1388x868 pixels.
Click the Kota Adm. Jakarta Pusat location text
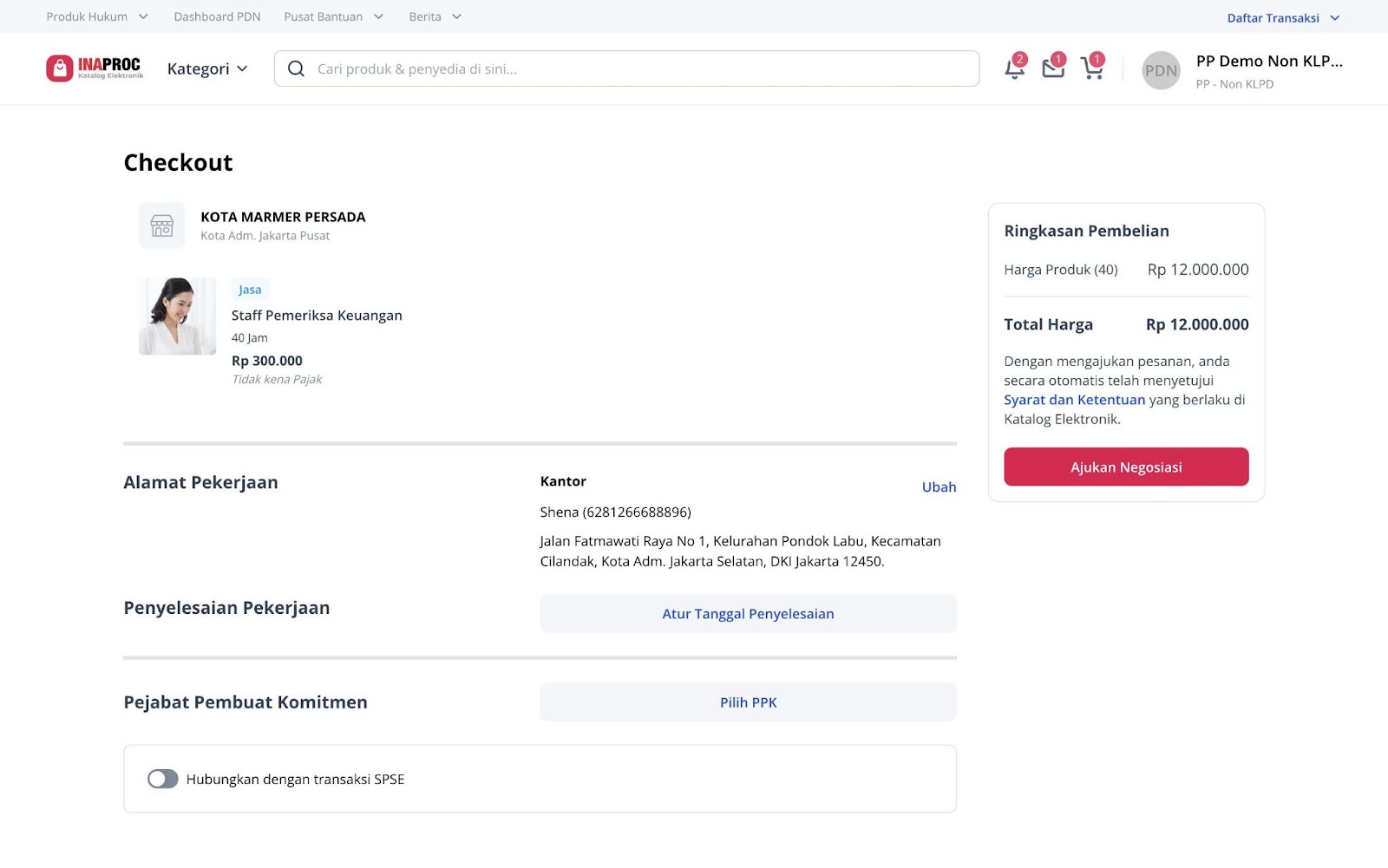(265, 236)
